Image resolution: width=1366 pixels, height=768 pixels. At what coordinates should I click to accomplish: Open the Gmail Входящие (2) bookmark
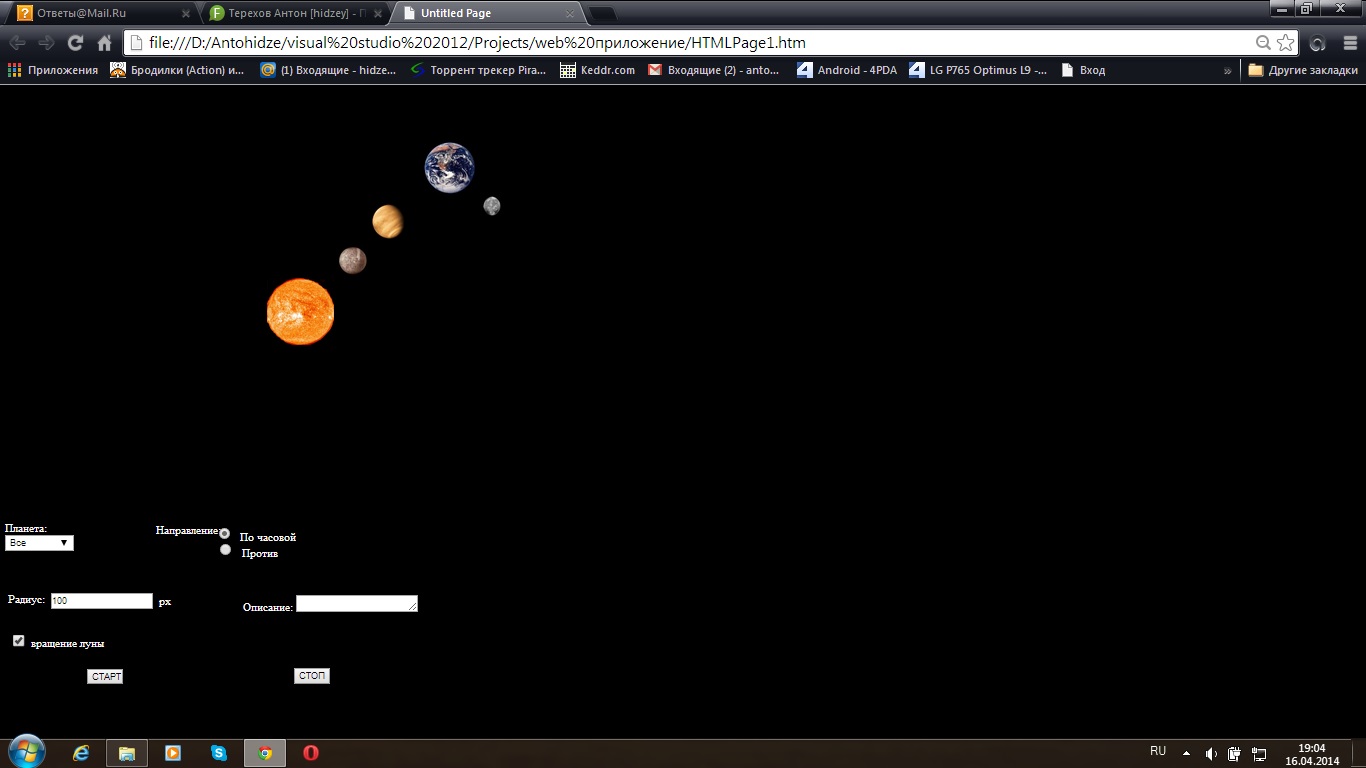click(x=714, y=70)
